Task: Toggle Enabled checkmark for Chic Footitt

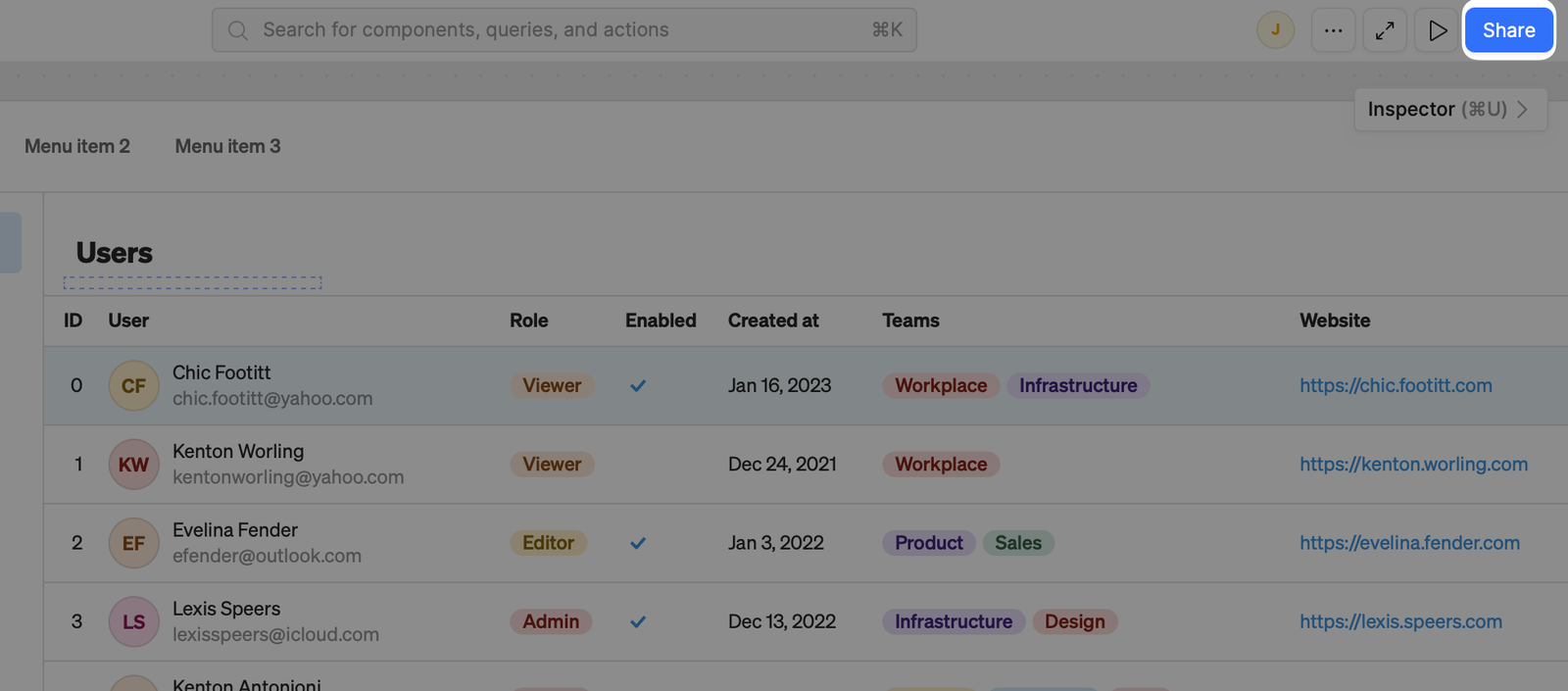Action: 638,386
